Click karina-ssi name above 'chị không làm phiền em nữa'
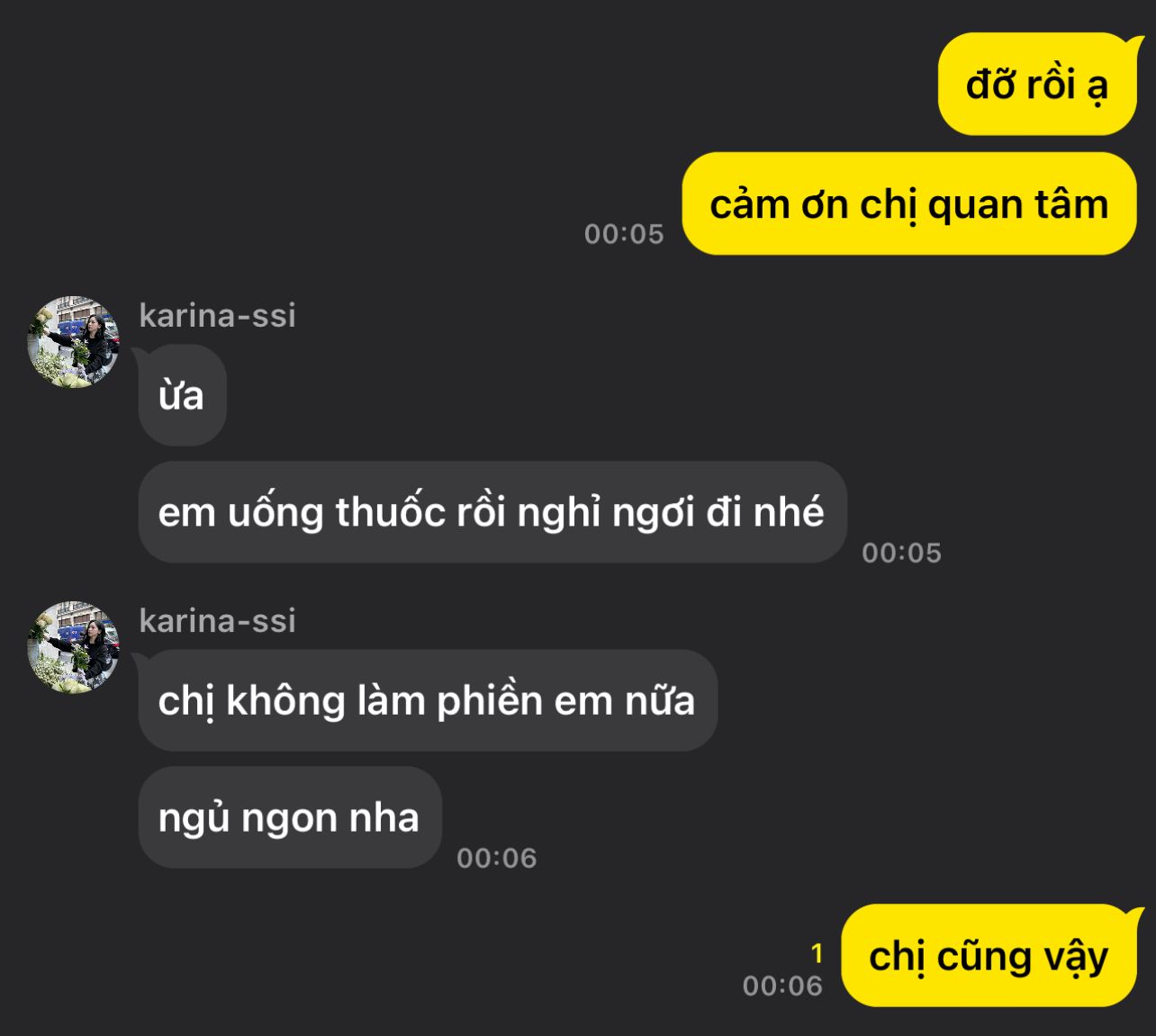 coord(217,620)
